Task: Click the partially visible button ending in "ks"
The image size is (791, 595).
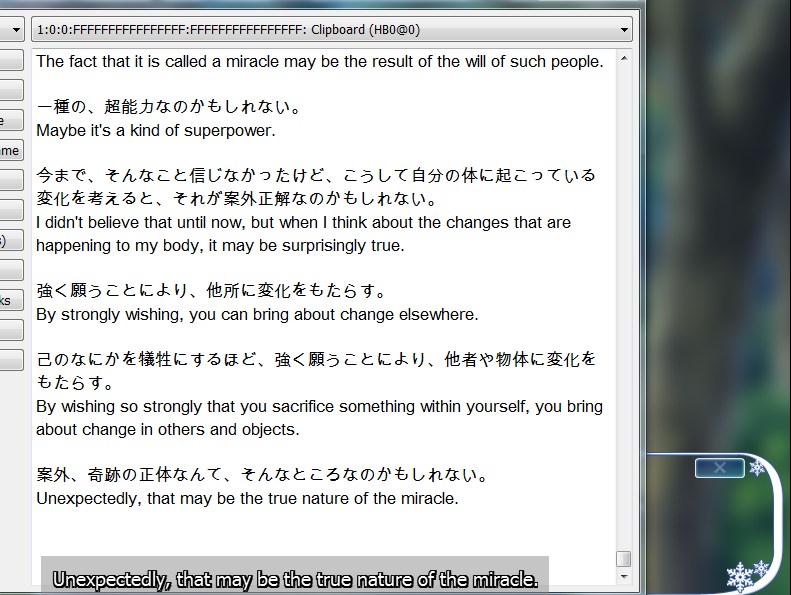Action: 11,300
